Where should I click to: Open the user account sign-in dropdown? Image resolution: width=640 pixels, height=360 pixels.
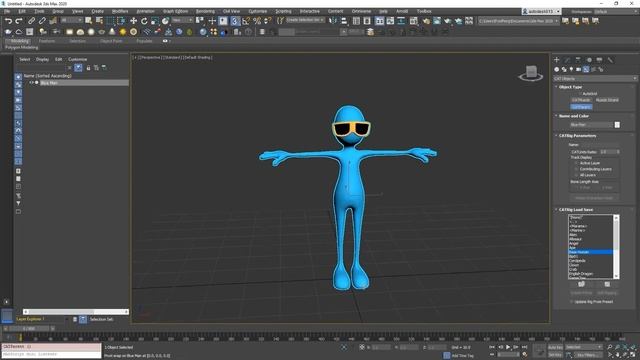[x=542, y=11]
